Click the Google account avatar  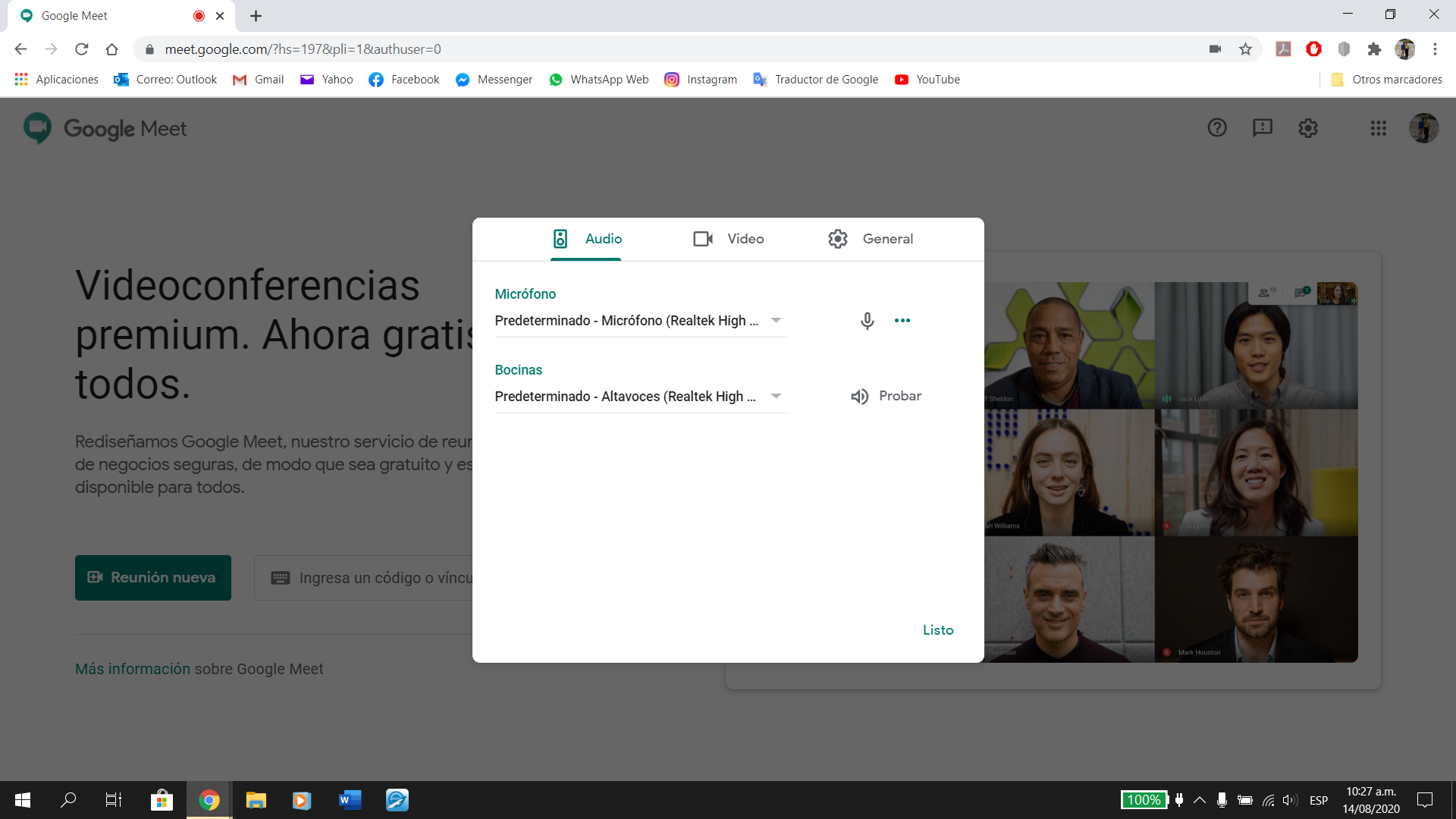click(x=1423, y=128)
